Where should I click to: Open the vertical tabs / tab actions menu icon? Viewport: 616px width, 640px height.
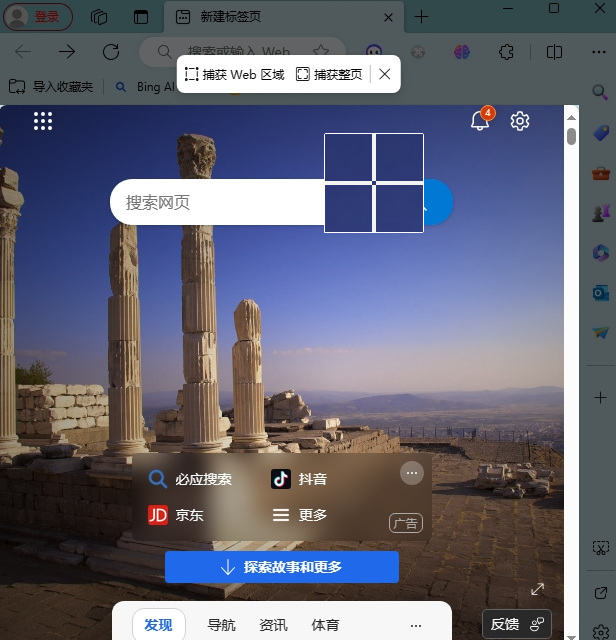click(x=141, y=17)
